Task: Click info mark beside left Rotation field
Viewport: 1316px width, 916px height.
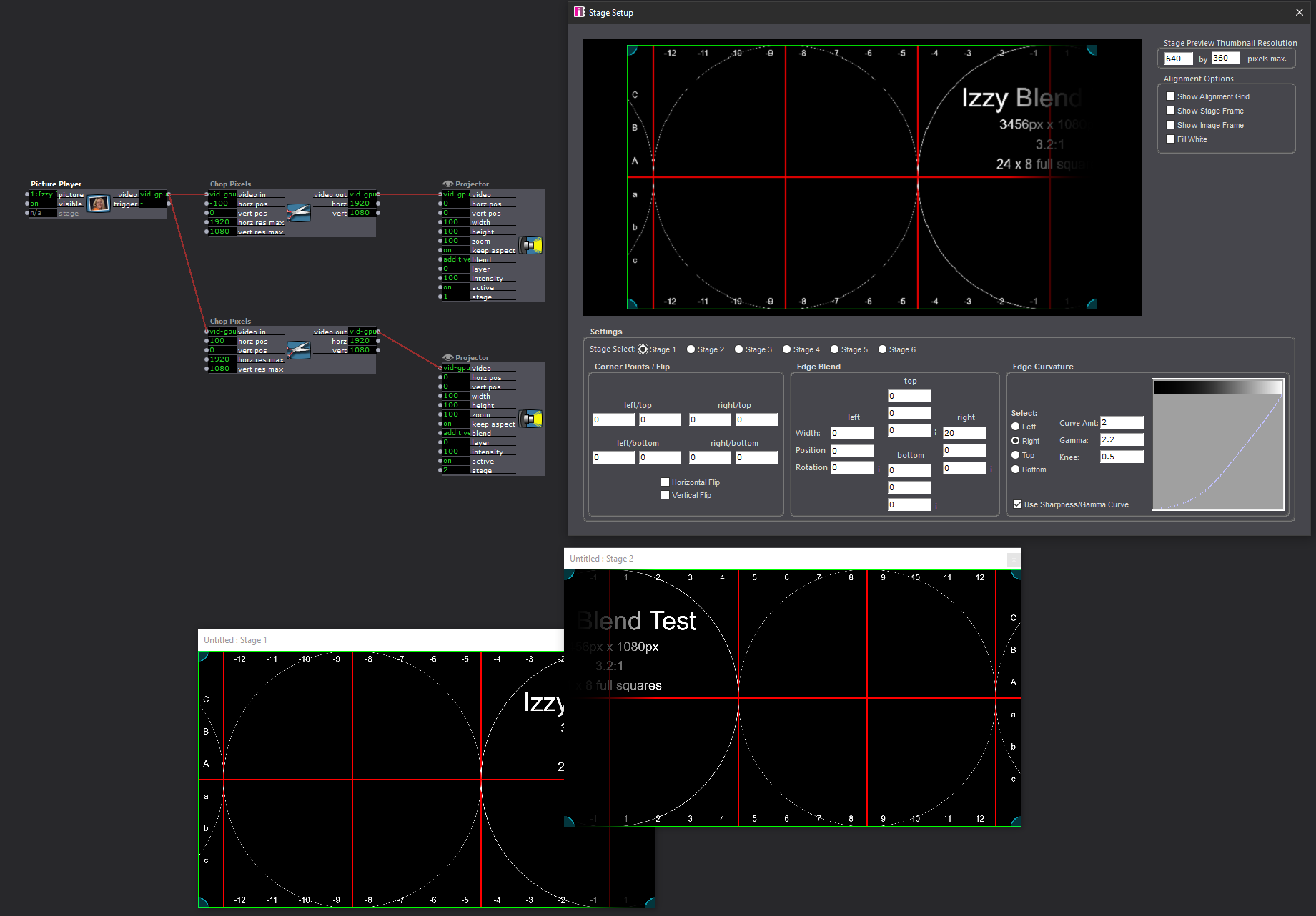Action: [x=879, y=469]
